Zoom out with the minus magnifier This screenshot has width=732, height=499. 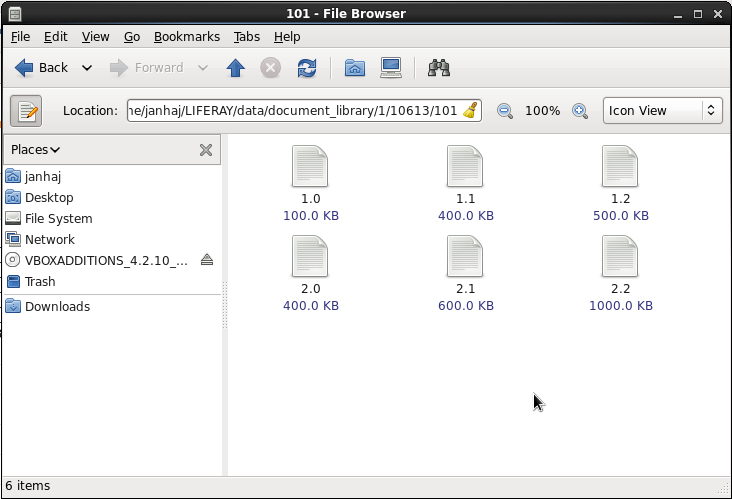click(505, 111)
